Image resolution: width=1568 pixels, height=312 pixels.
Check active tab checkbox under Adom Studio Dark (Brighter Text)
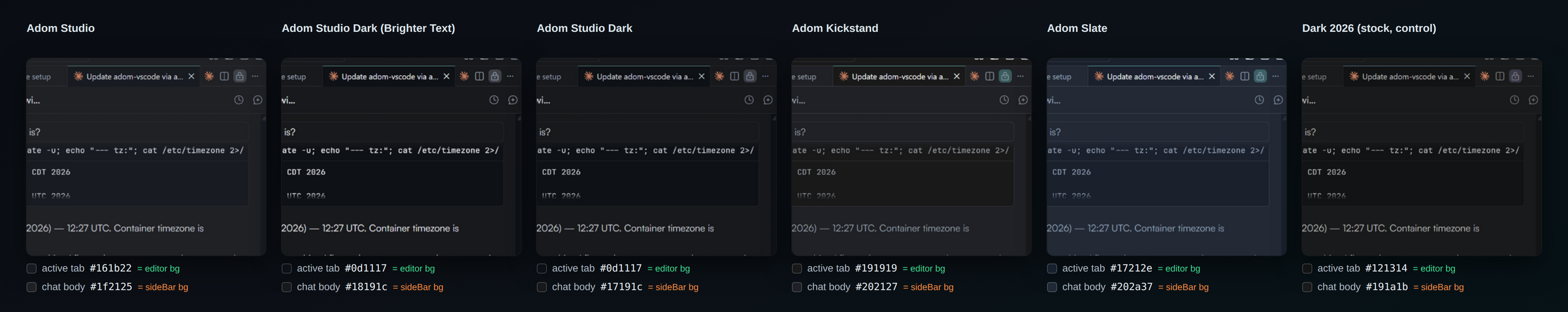click(286, 268)
